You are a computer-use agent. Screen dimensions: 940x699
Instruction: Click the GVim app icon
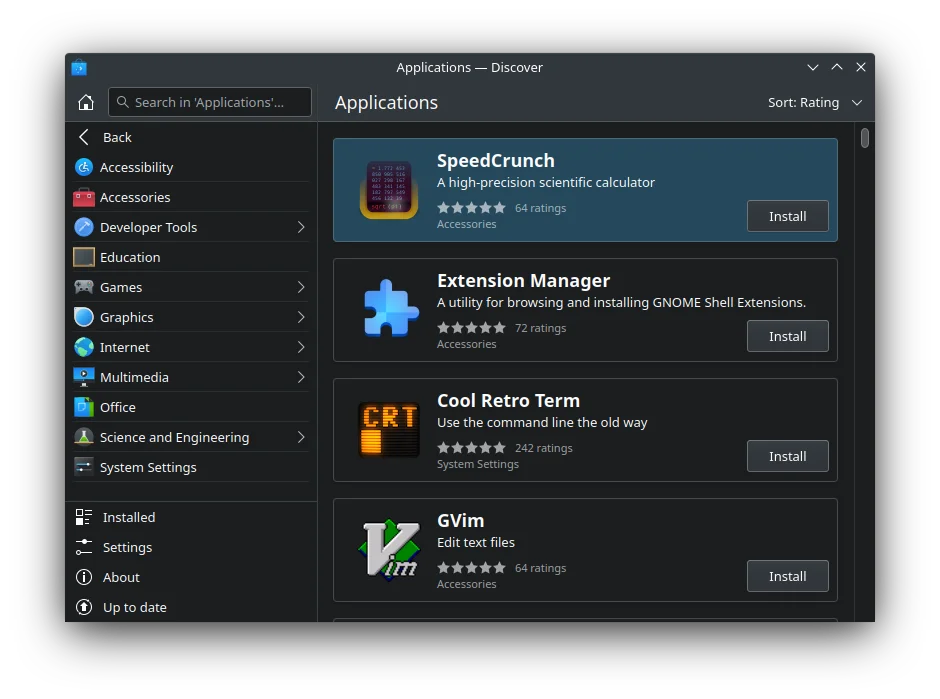pyautogui.click(x=388, y=550)
